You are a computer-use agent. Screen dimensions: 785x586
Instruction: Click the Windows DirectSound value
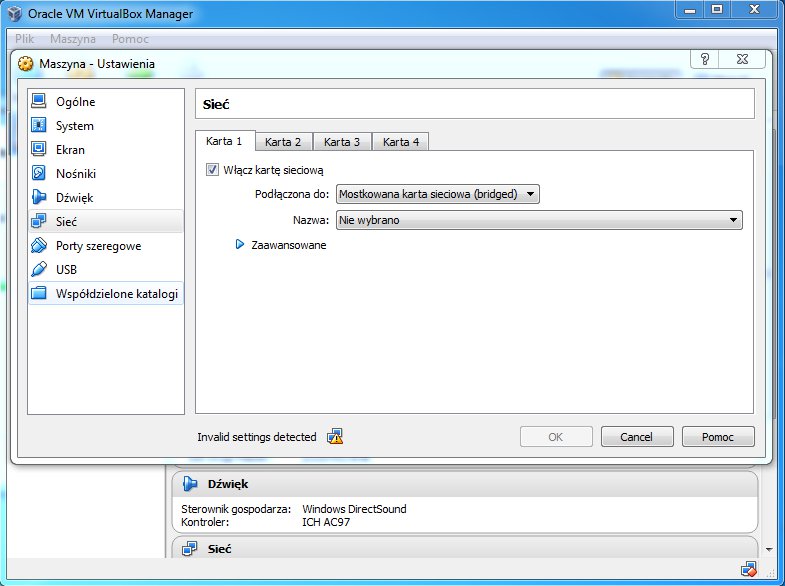[x=354, y=509]
